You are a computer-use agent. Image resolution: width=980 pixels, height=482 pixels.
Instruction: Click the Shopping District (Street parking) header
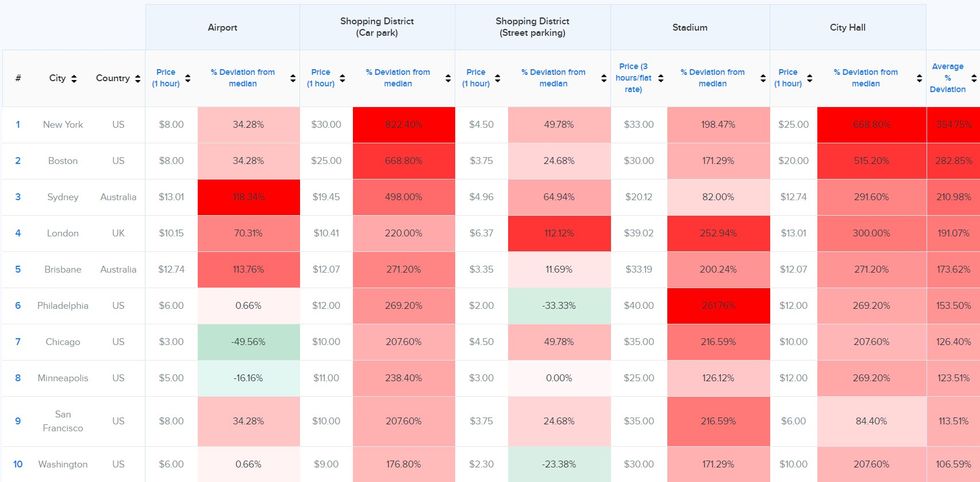[532, 27]
